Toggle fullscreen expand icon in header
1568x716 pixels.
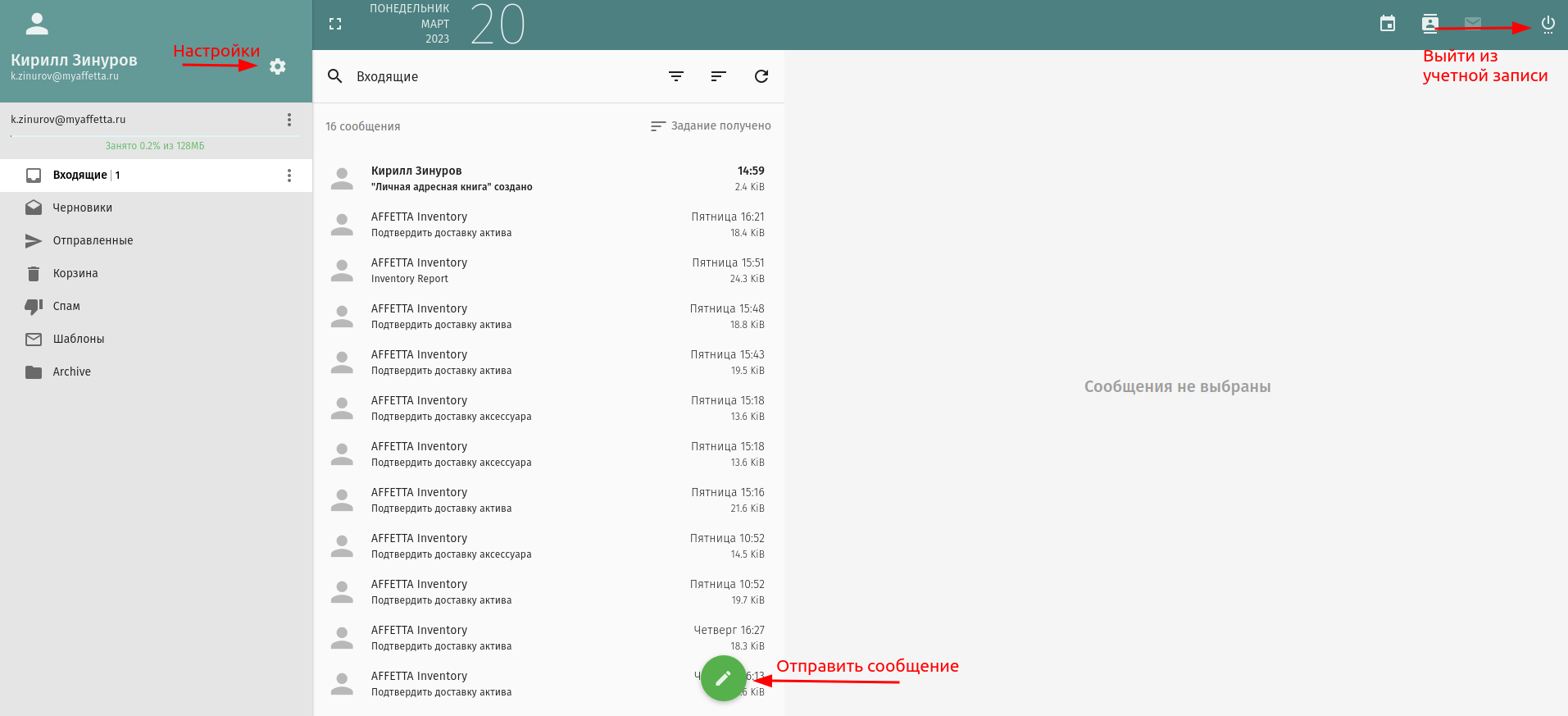(335, 24)
